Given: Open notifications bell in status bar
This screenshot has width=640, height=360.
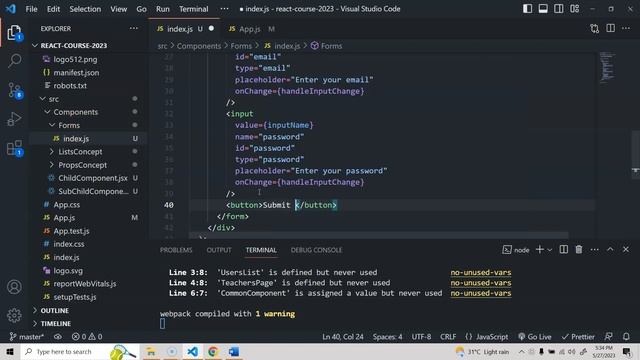Looking at the screenshot, I should [626, 337].
